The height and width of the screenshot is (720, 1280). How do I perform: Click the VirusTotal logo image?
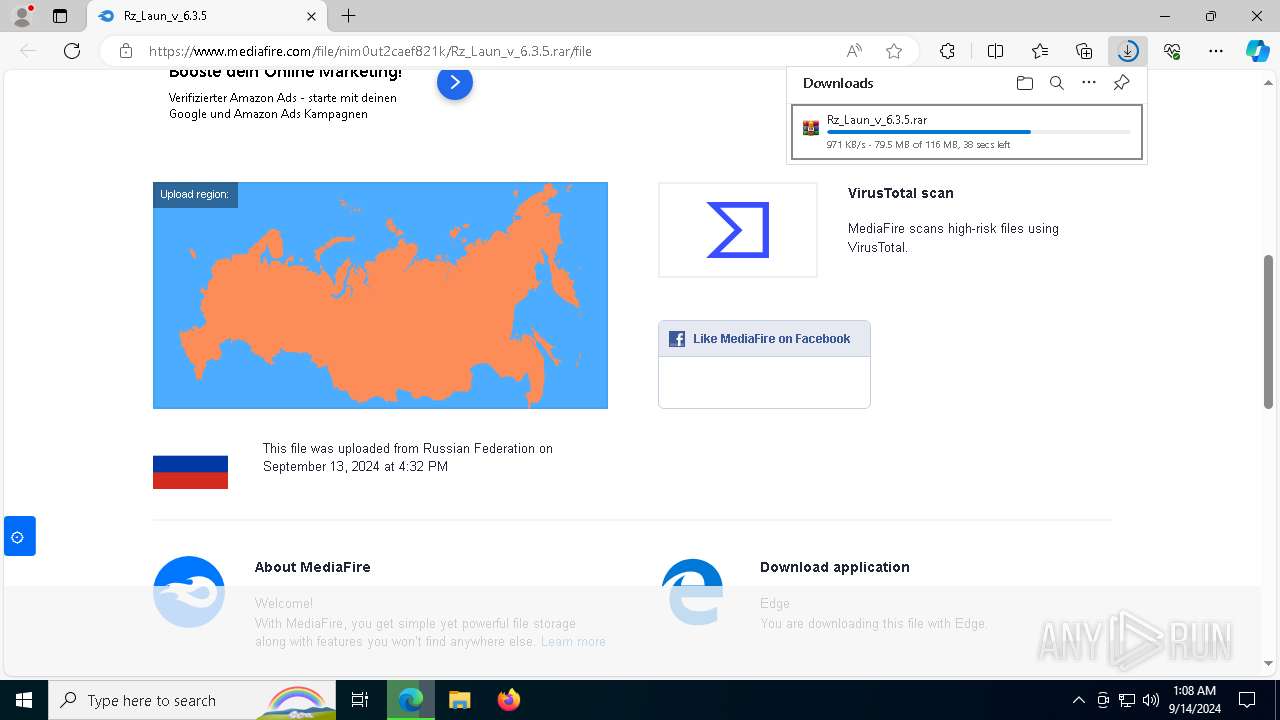pyautogui.click(x=738, y=230)
